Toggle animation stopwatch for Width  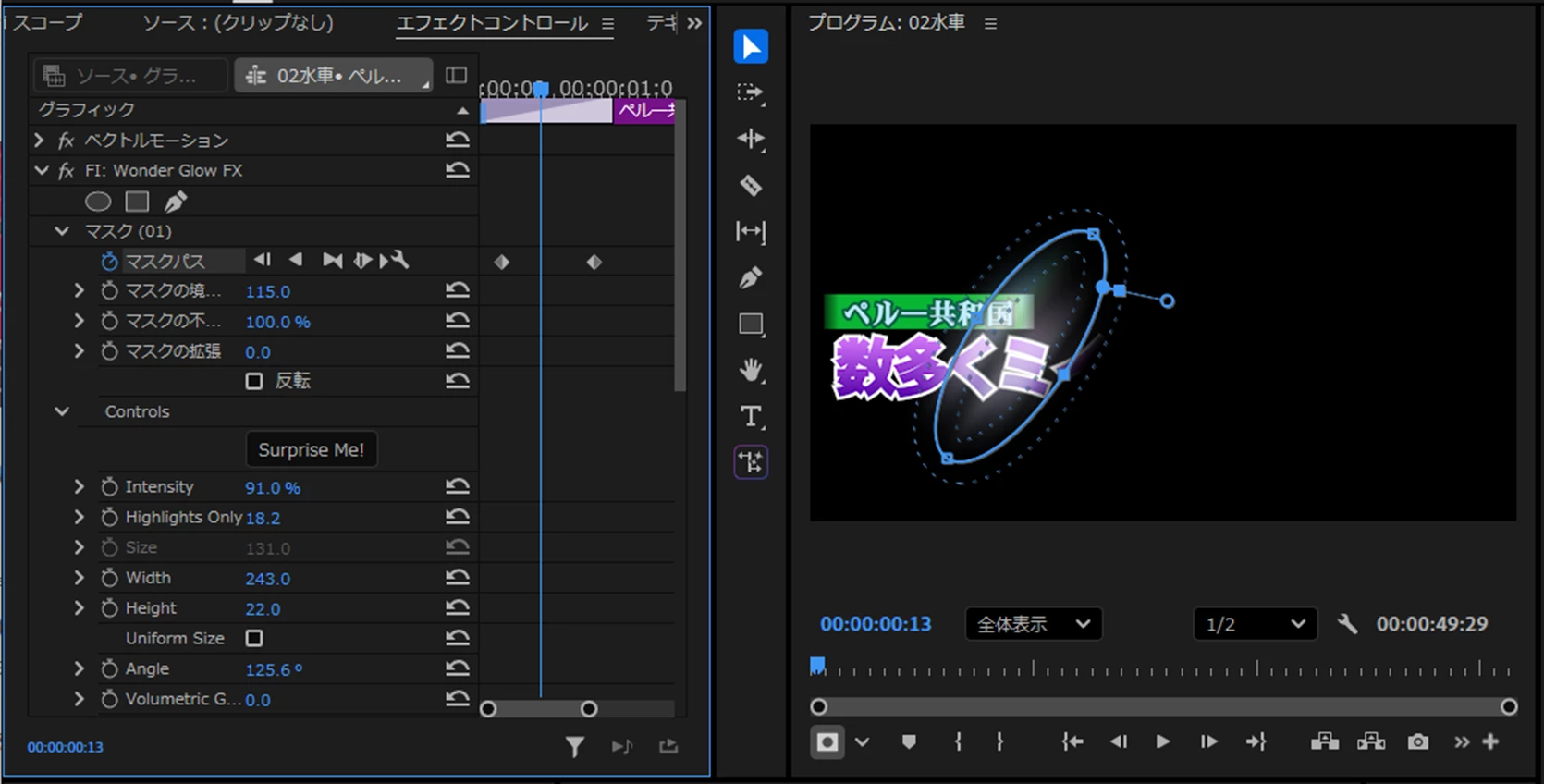point(109,578)
